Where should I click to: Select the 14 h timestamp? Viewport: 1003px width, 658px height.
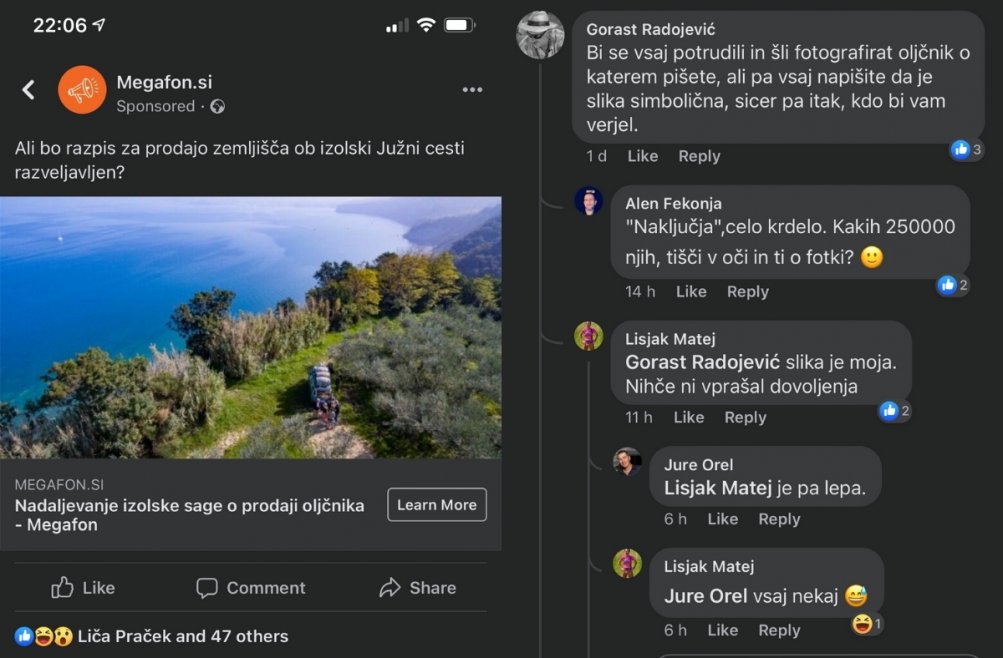click(640, 292)
